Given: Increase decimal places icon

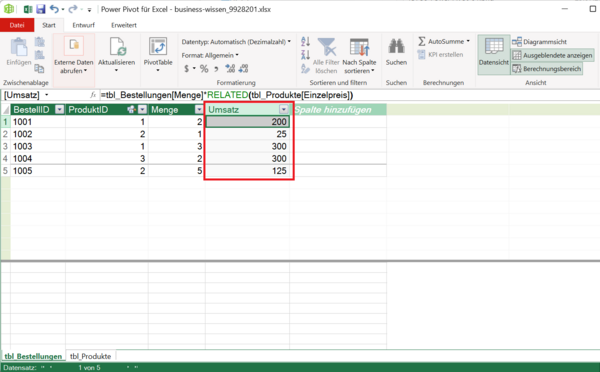Looking at the screenshot, I should [230, 69].
